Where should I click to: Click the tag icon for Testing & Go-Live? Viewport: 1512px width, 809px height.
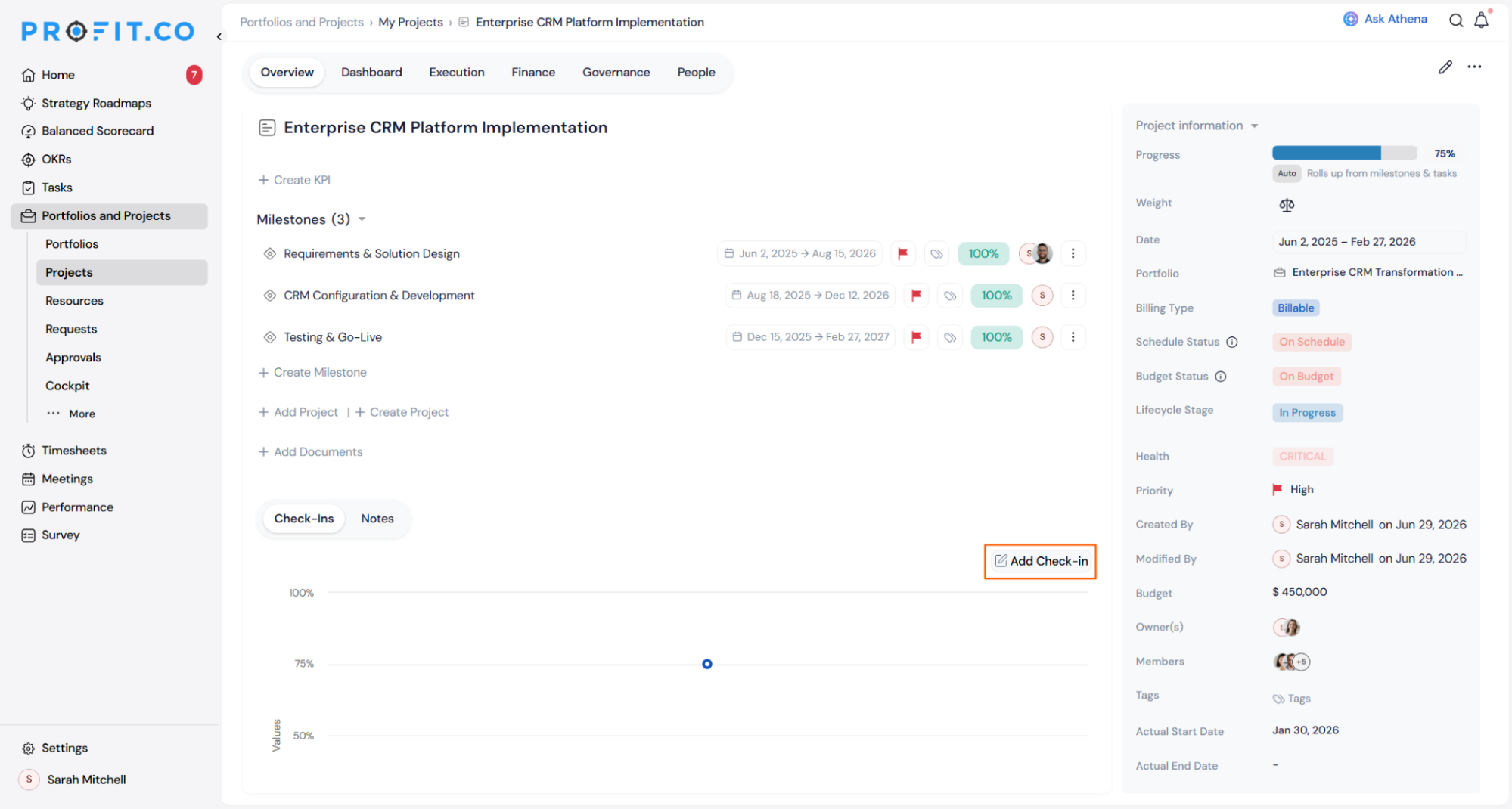[950, 337]
